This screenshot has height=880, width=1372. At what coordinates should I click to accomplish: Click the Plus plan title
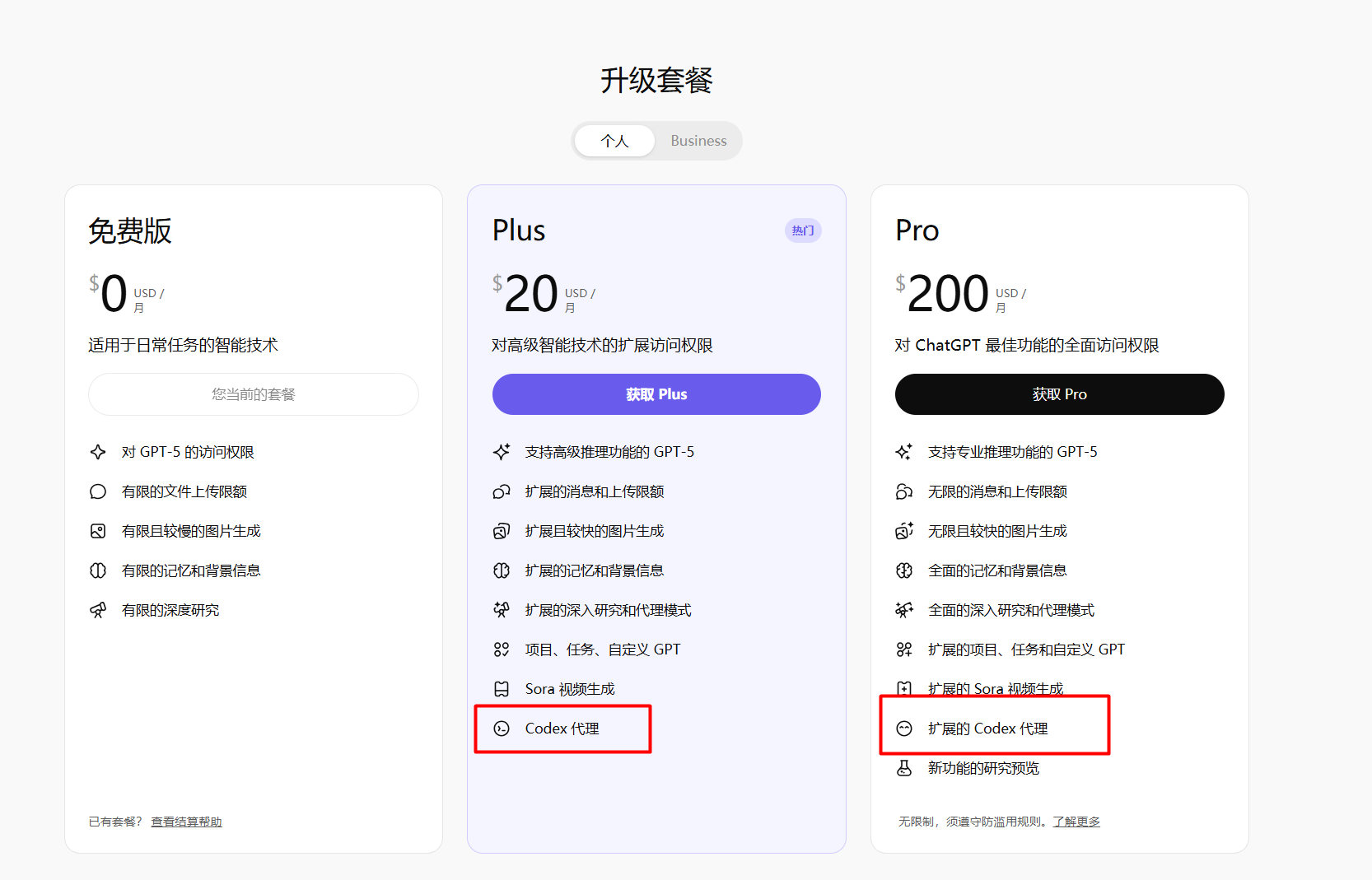click(519, 230)
